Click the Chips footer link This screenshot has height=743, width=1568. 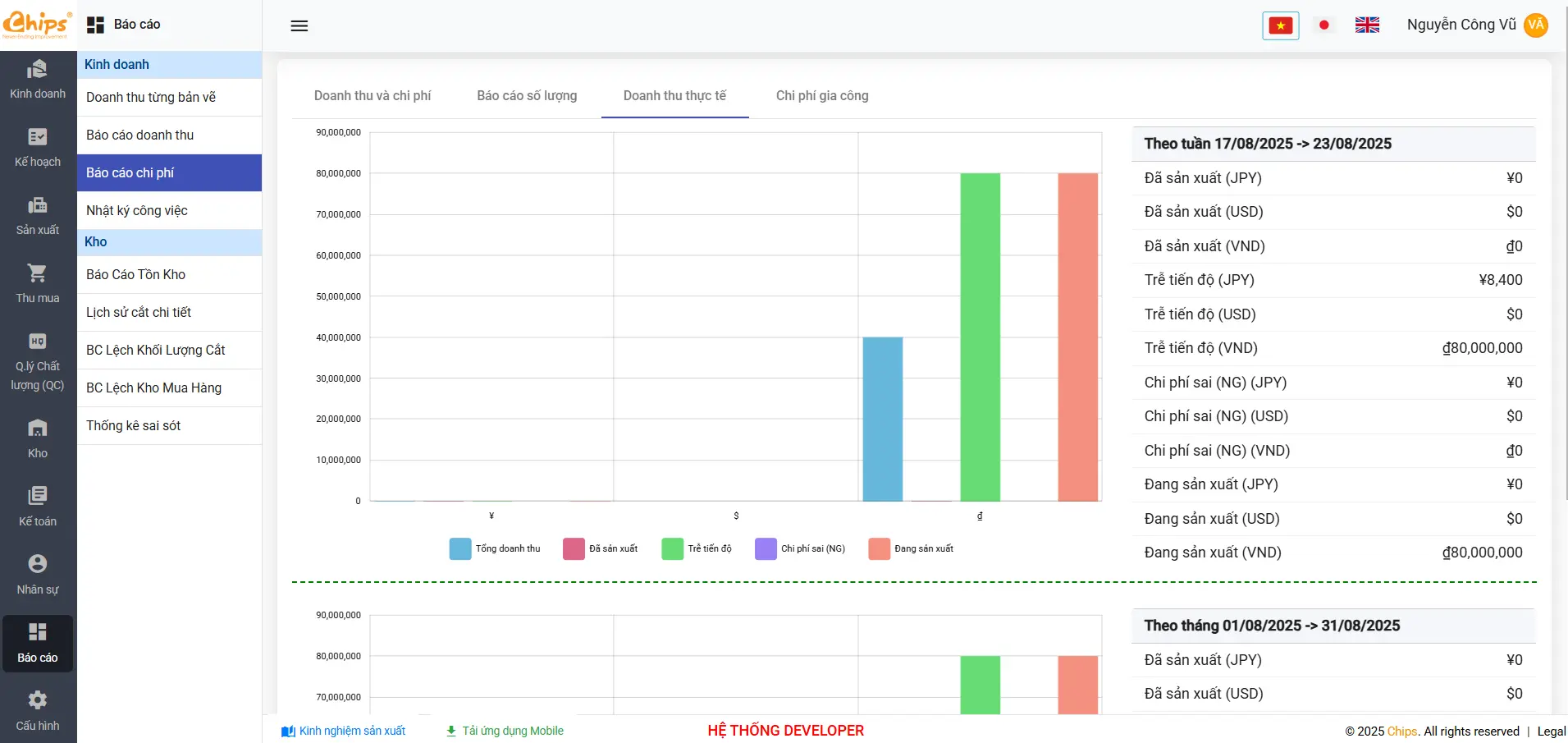pos(1402,732)
